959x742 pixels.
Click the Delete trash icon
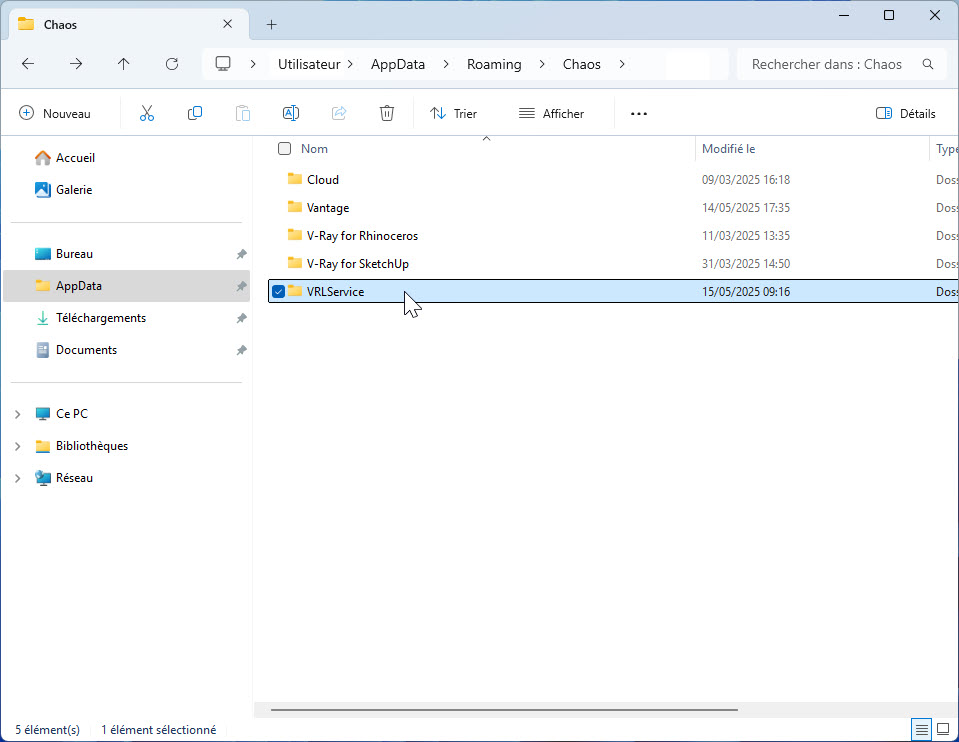click(x=387, y=113)
